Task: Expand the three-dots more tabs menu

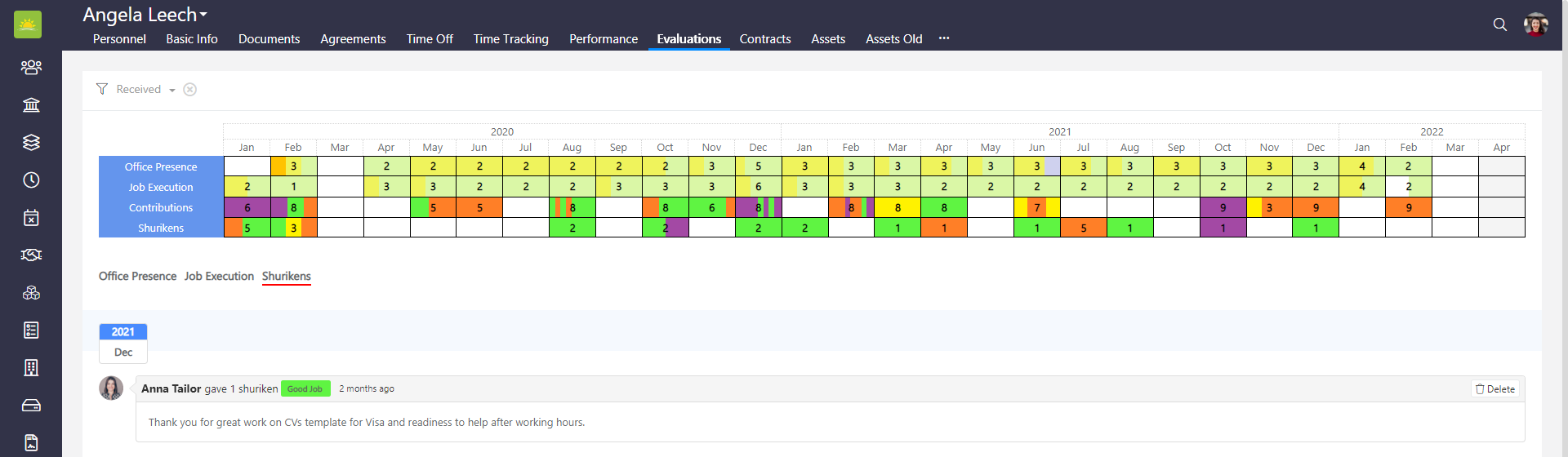Action: click(x=944, y=38)
